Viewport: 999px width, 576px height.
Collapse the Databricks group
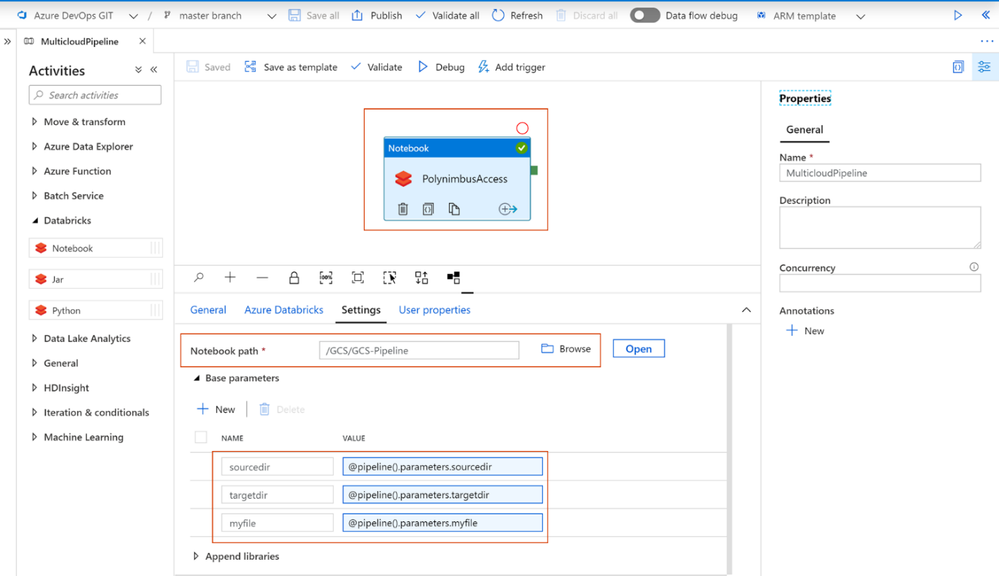coord(34,220)
